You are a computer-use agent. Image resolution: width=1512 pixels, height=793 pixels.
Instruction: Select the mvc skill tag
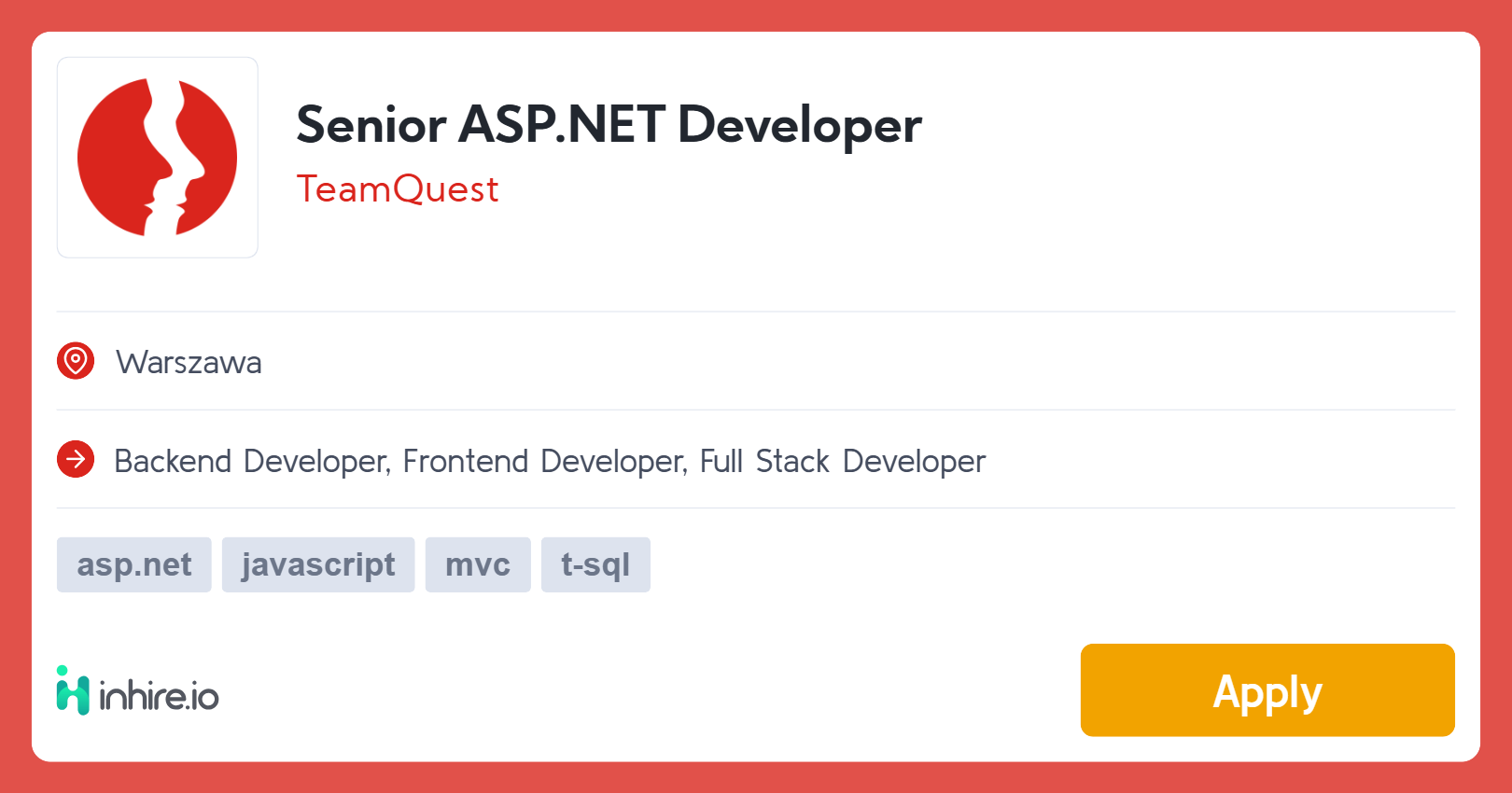tap(478, 564)
